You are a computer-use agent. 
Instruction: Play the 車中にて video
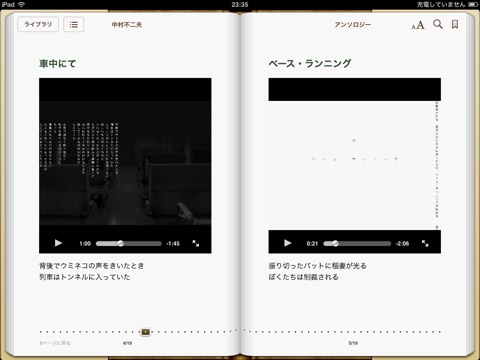tap(58, 243)
